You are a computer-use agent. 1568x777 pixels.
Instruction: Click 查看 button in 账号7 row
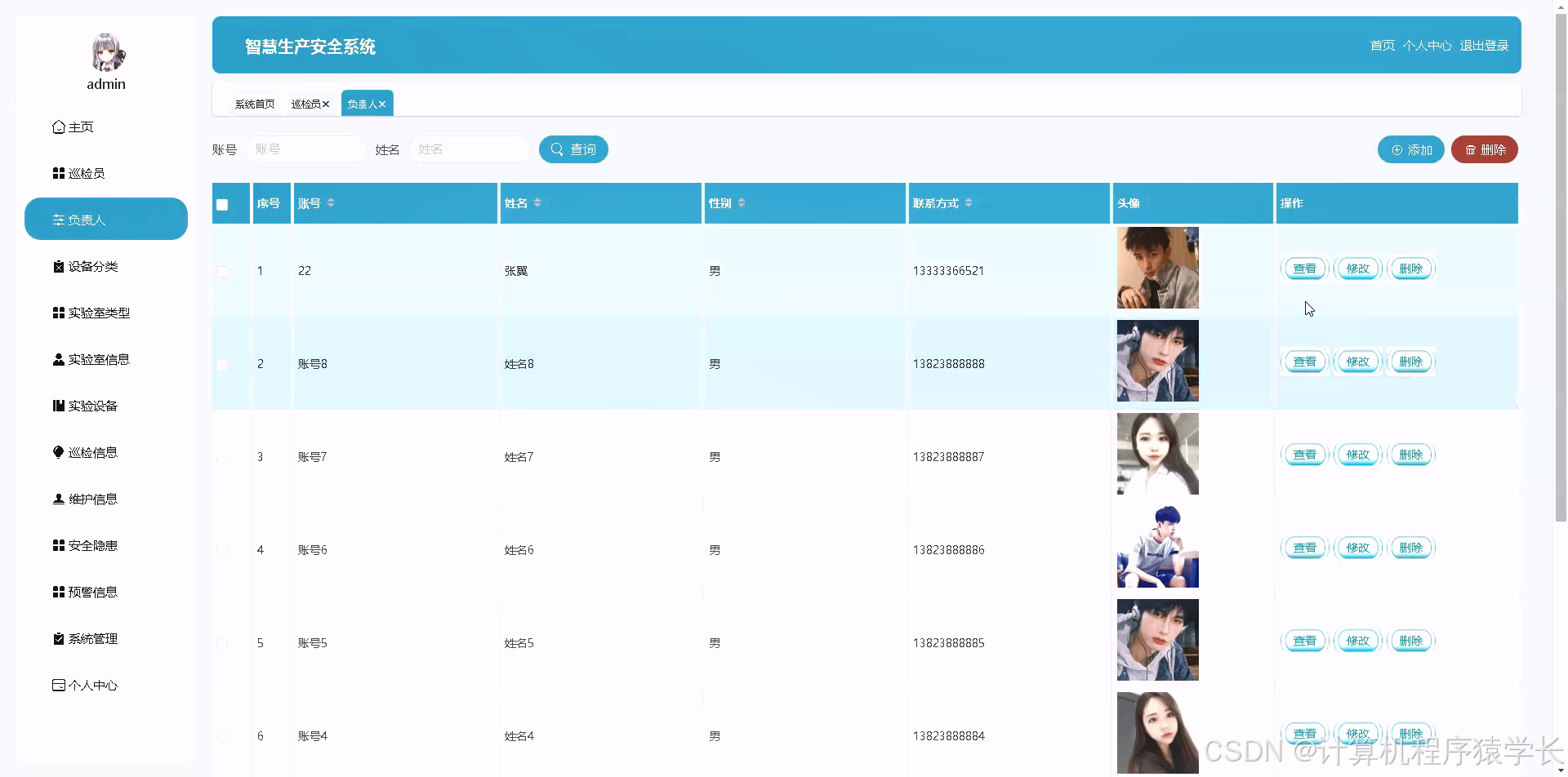(1304, 455)
